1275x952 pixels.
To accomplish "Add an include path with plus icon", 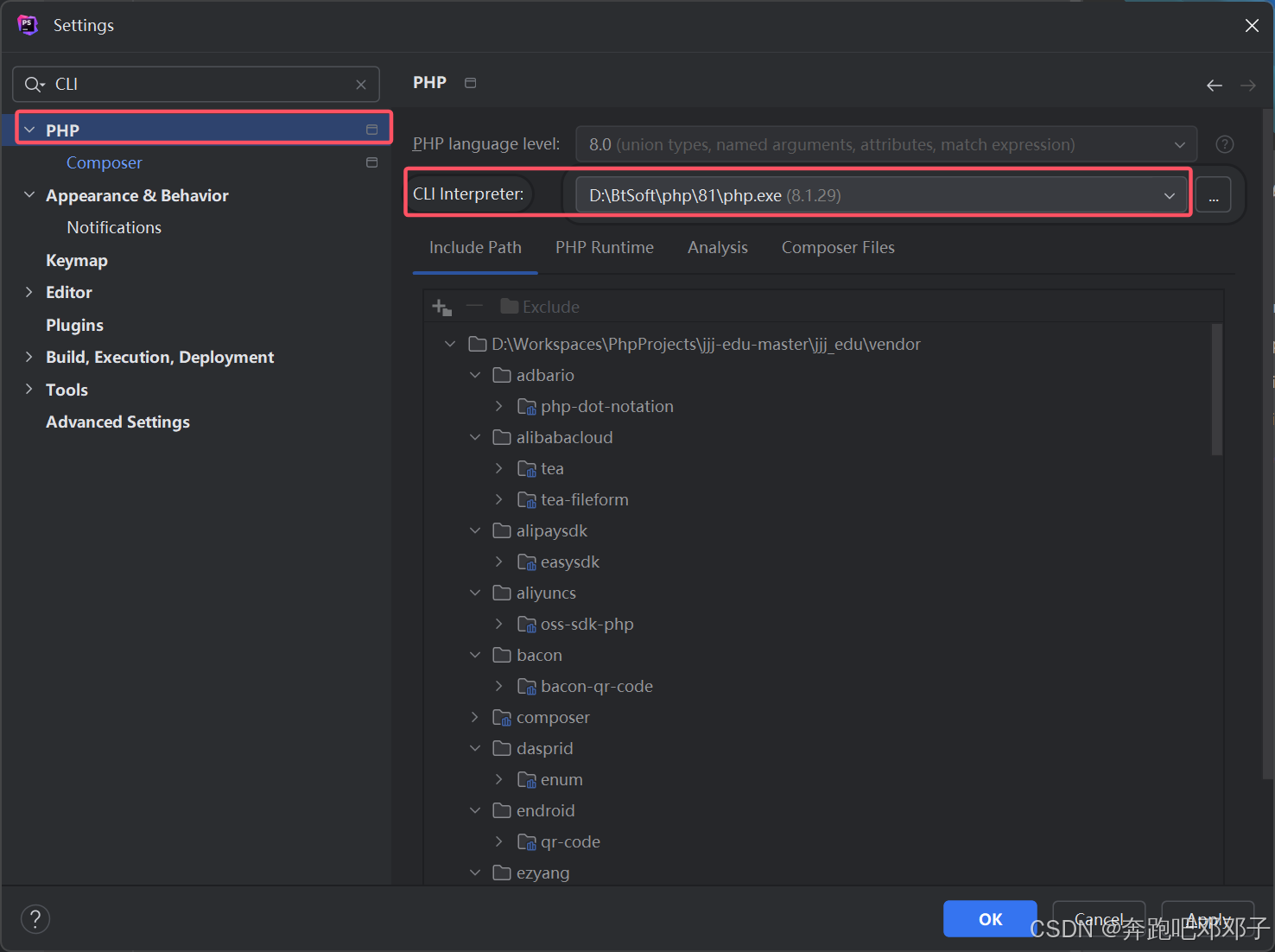I will pos(442,307).
